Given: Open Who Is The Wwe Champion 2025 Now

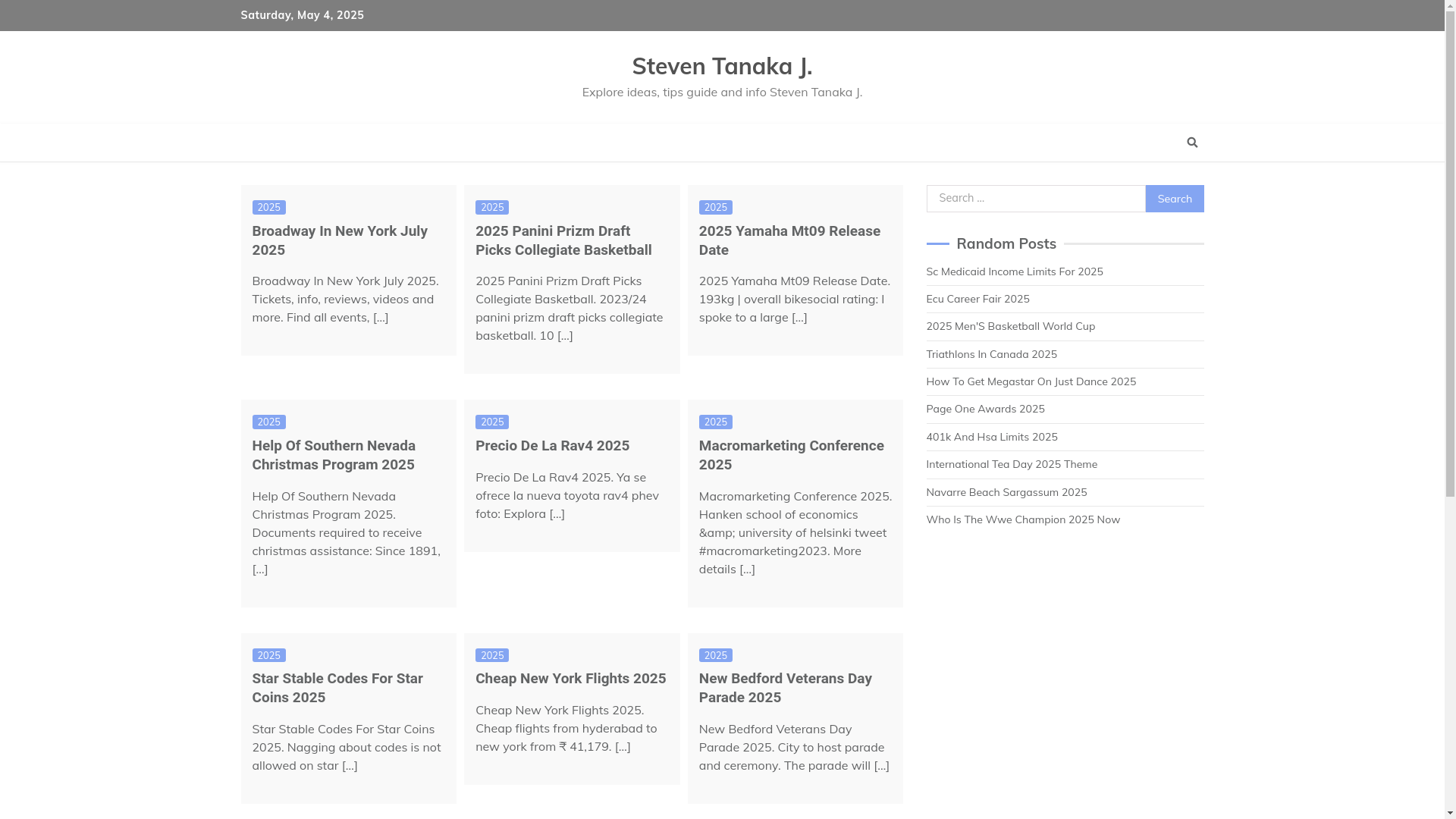Looking at the screenshot, I should point(1022,519).
